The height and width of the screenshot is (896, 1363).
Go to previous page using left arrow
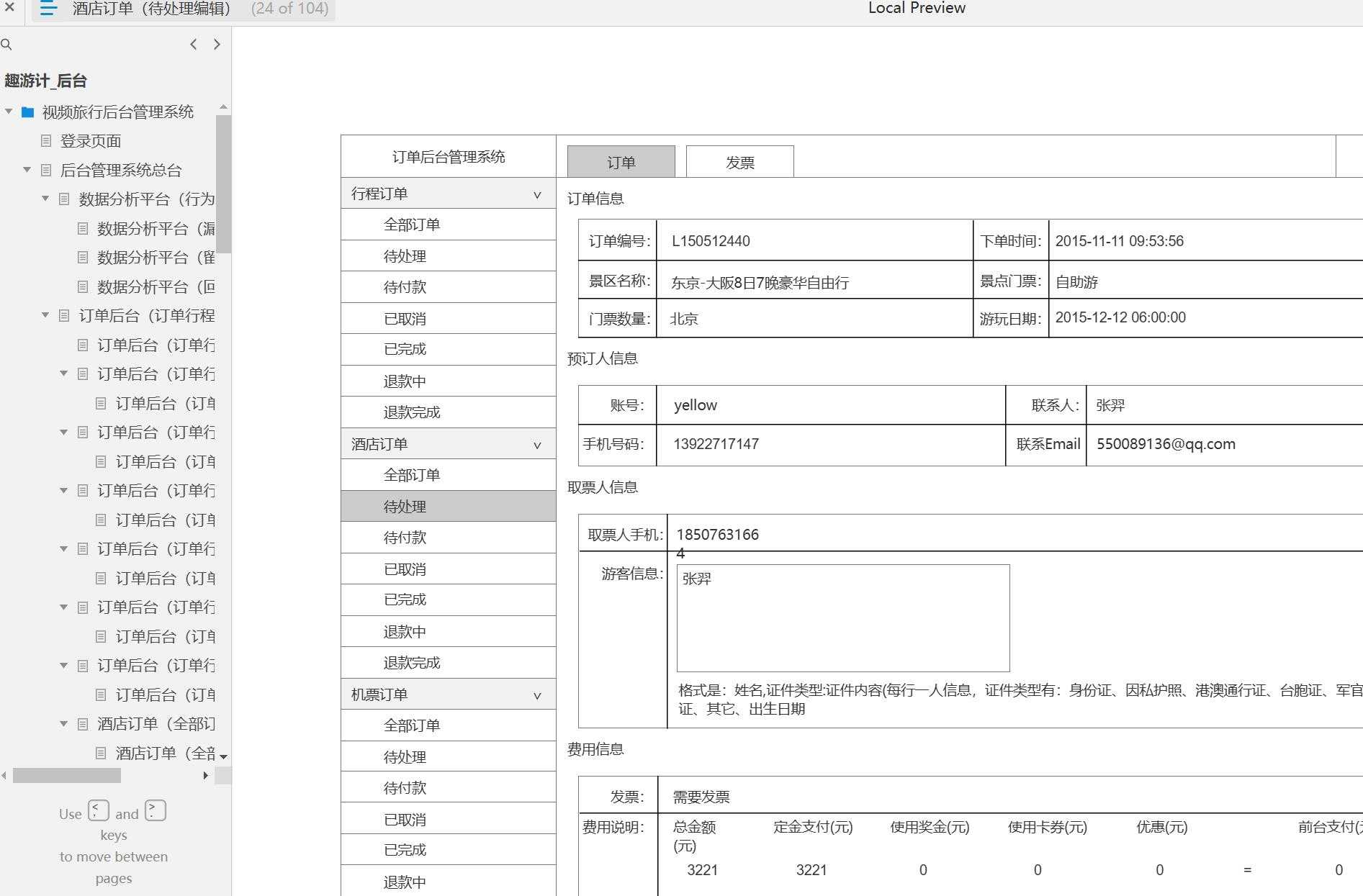click(193, 44)
